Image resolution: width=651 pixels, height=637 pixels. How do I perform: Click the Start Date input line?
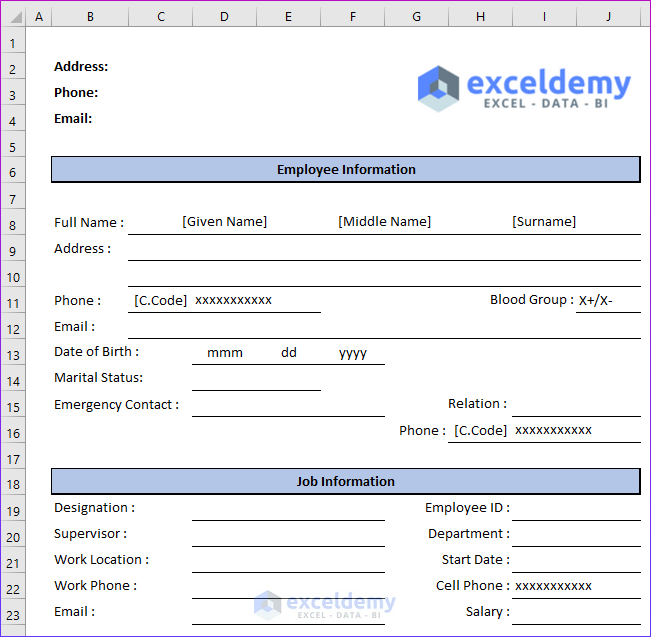(x=576, y=561)
